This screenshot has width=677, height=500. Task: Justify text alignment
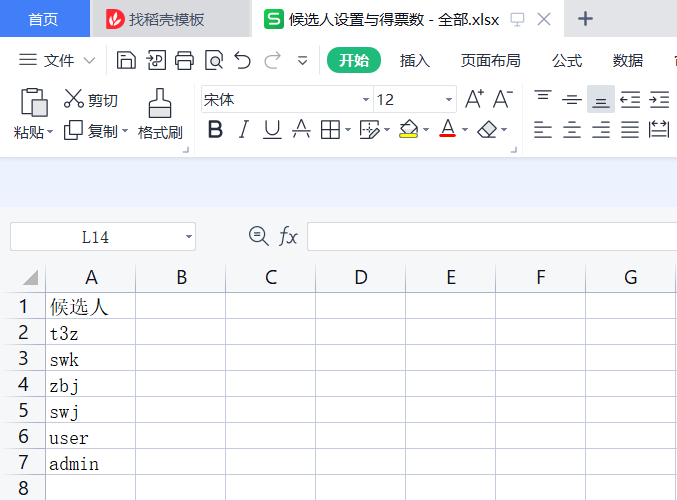click(x=630, y=130)
